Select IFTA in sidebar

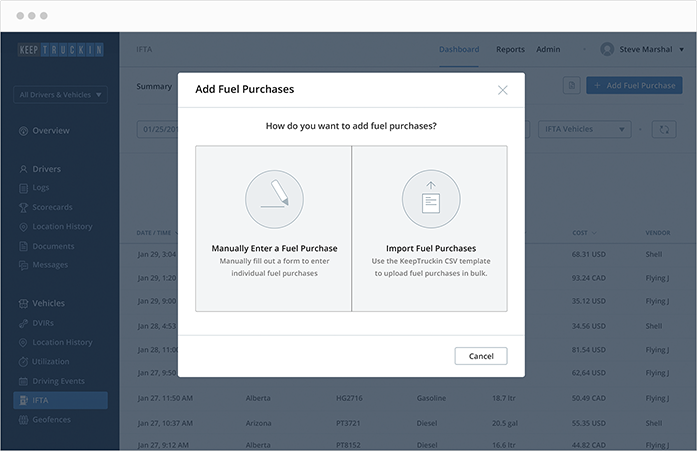(60, 400)
